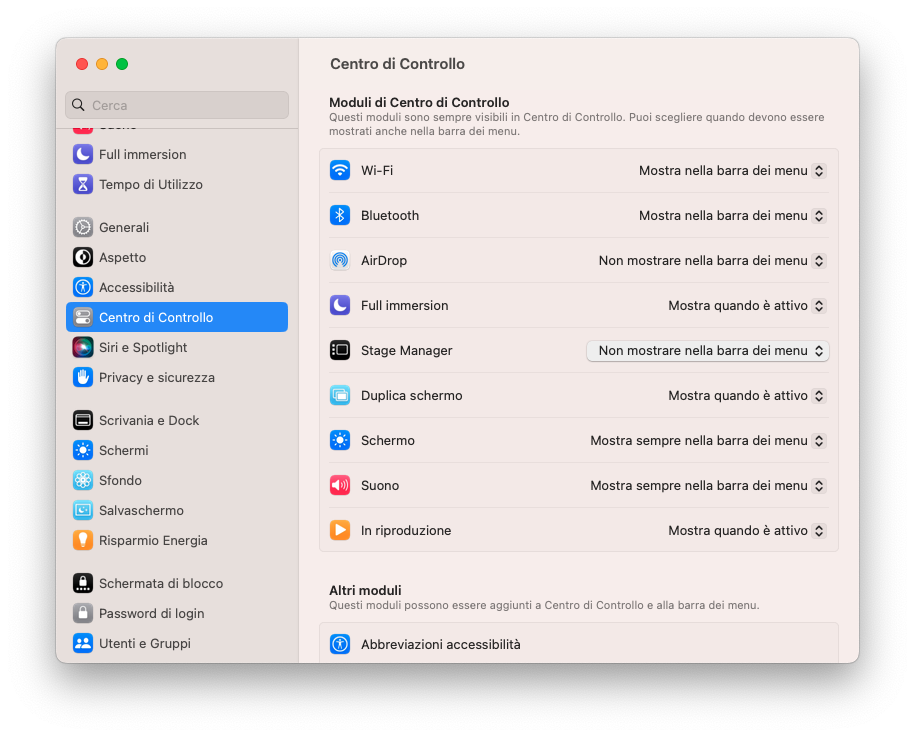Viewport: 915px width, 737px height.
Task: Open Scrivania e Dock from the sidebar
Action: [177, 420]
